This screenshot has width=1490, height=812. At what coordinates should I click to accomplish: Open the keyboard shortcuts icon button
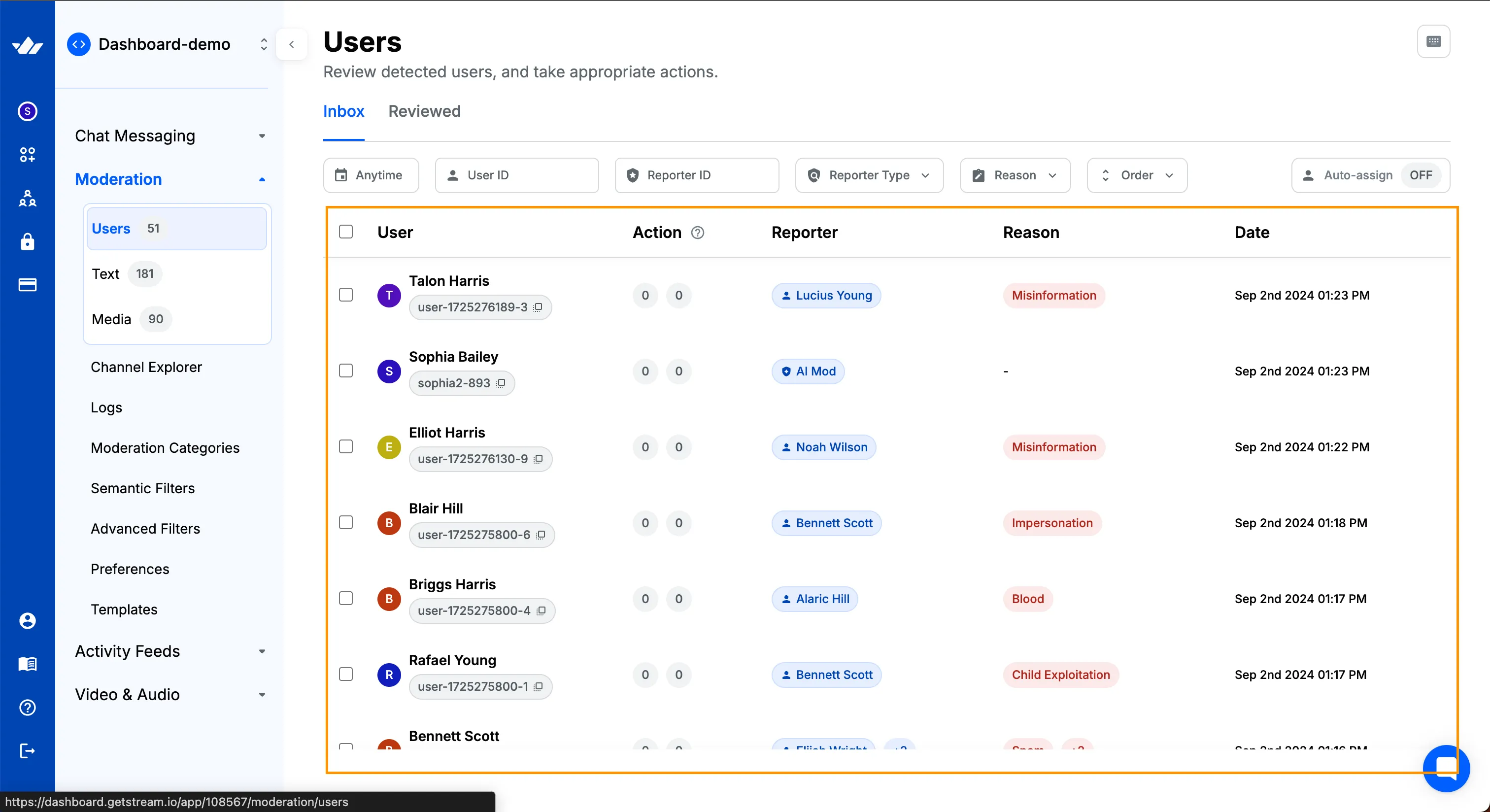click(1433, 42)
